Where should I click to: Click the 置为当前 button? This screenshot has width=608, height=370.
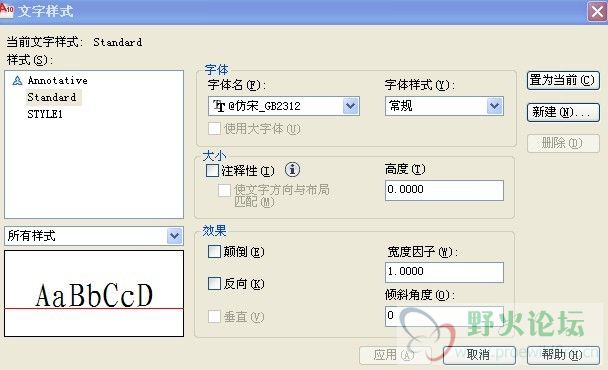(x=563, y=80)
